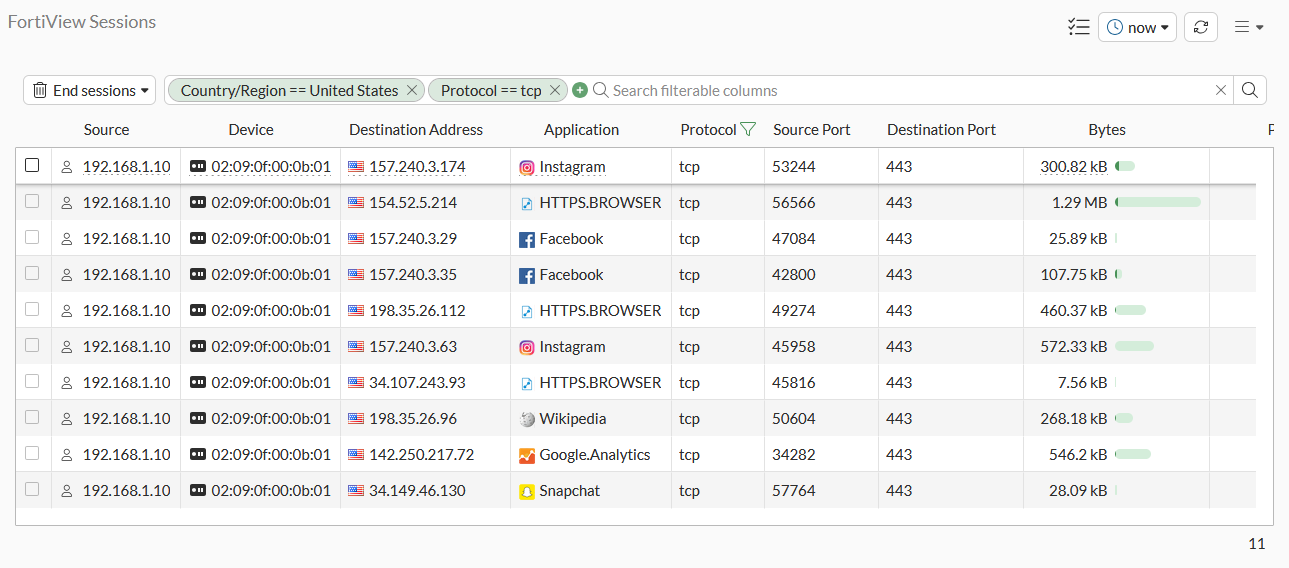The width and height of the screenshot is (1289, 568).
Task: Clear the search filter bar
Action: (x=1220, y=90)
